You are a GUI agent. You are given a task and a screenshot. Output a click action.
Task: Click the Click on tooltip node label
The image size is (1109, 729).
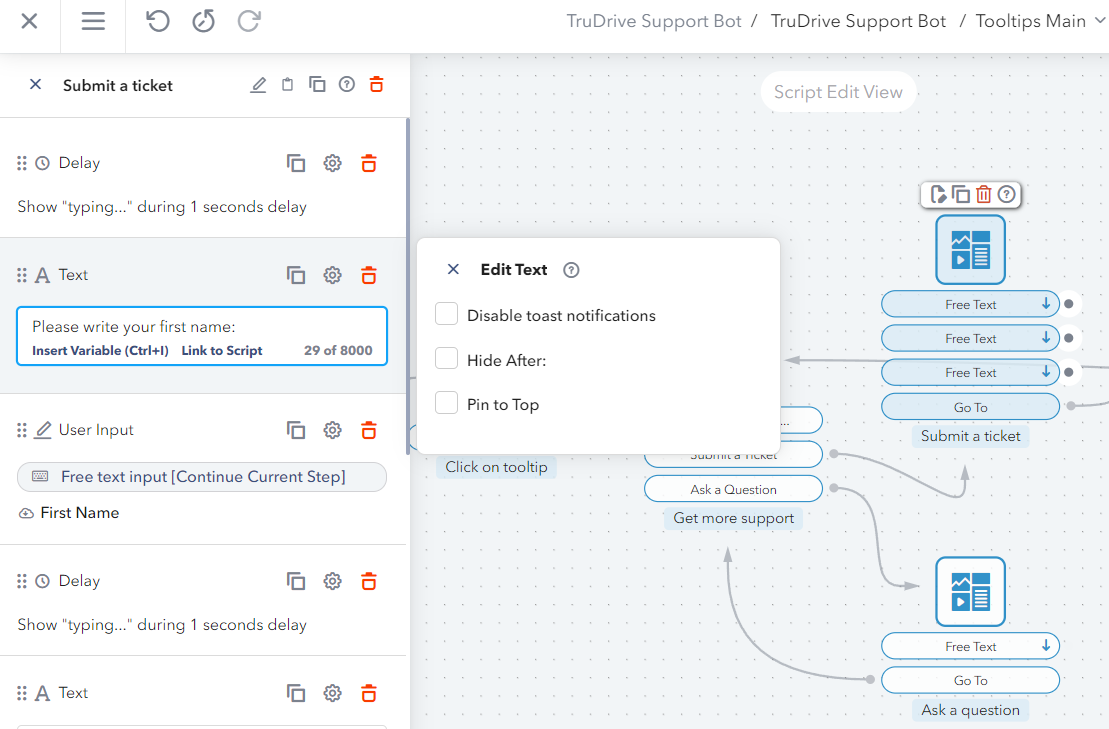tap(497, 467)
